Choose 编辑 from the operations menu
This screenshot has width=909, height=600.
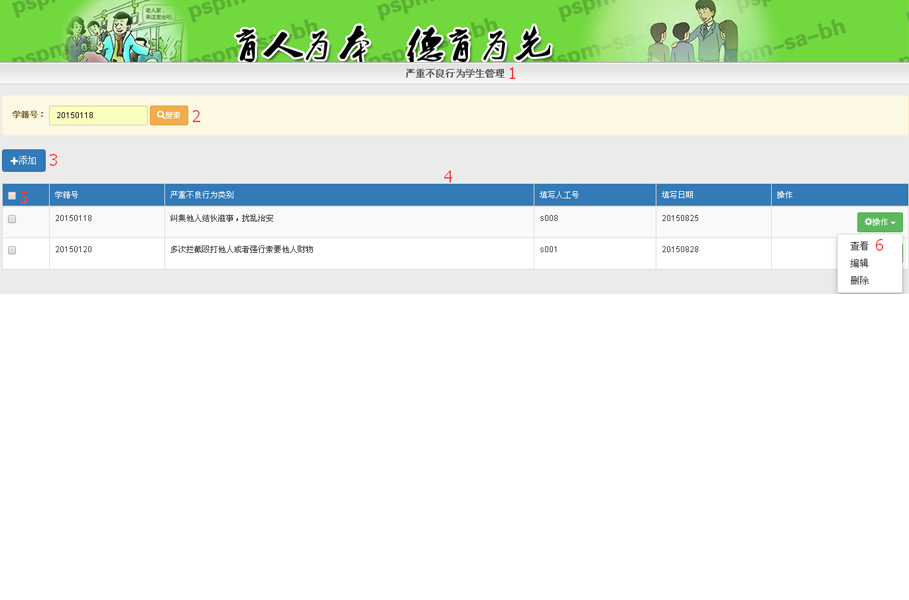859,263
